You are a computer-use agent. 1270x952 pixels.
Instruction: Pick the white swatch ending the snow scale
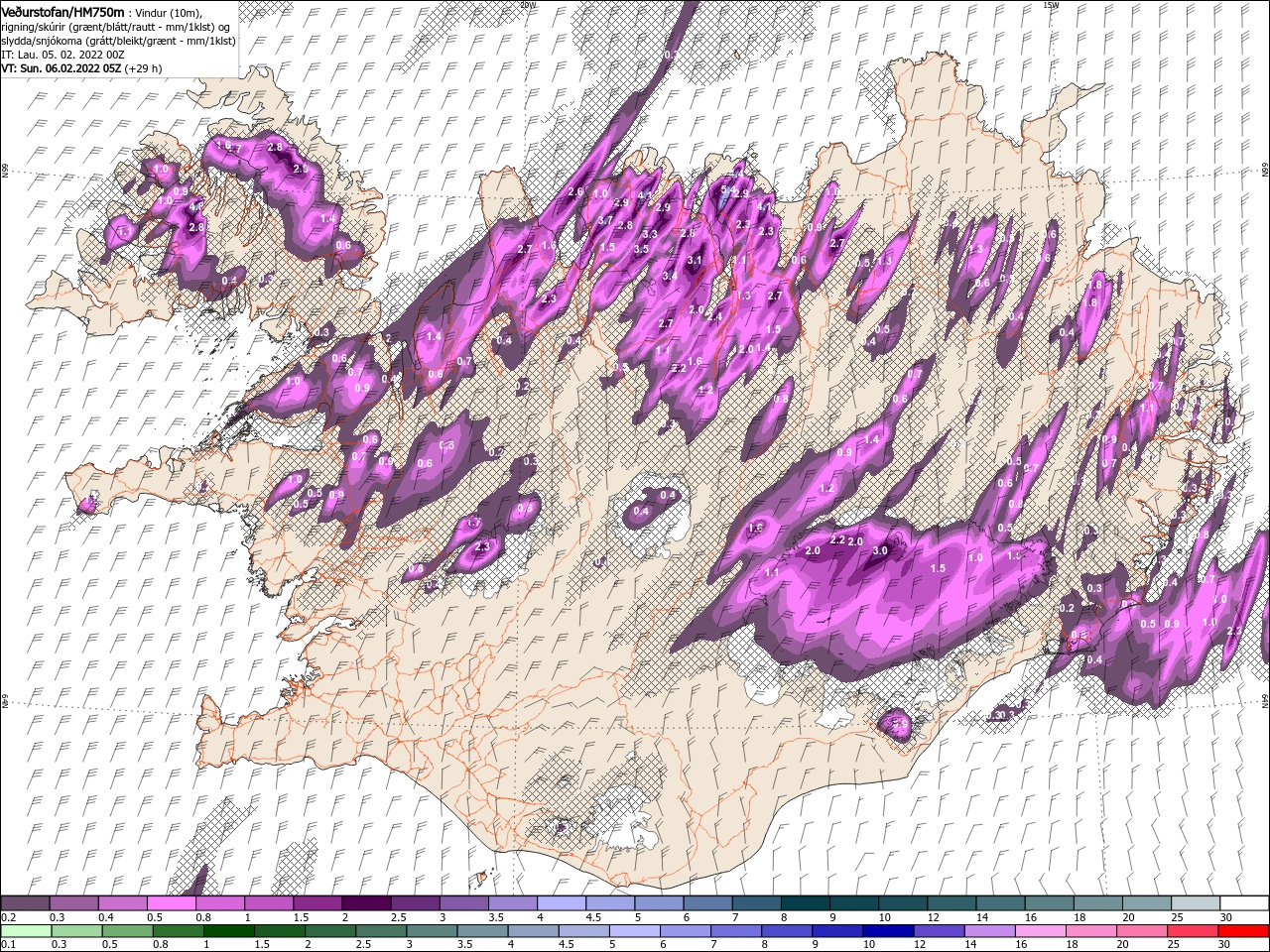coord(1244,903)
